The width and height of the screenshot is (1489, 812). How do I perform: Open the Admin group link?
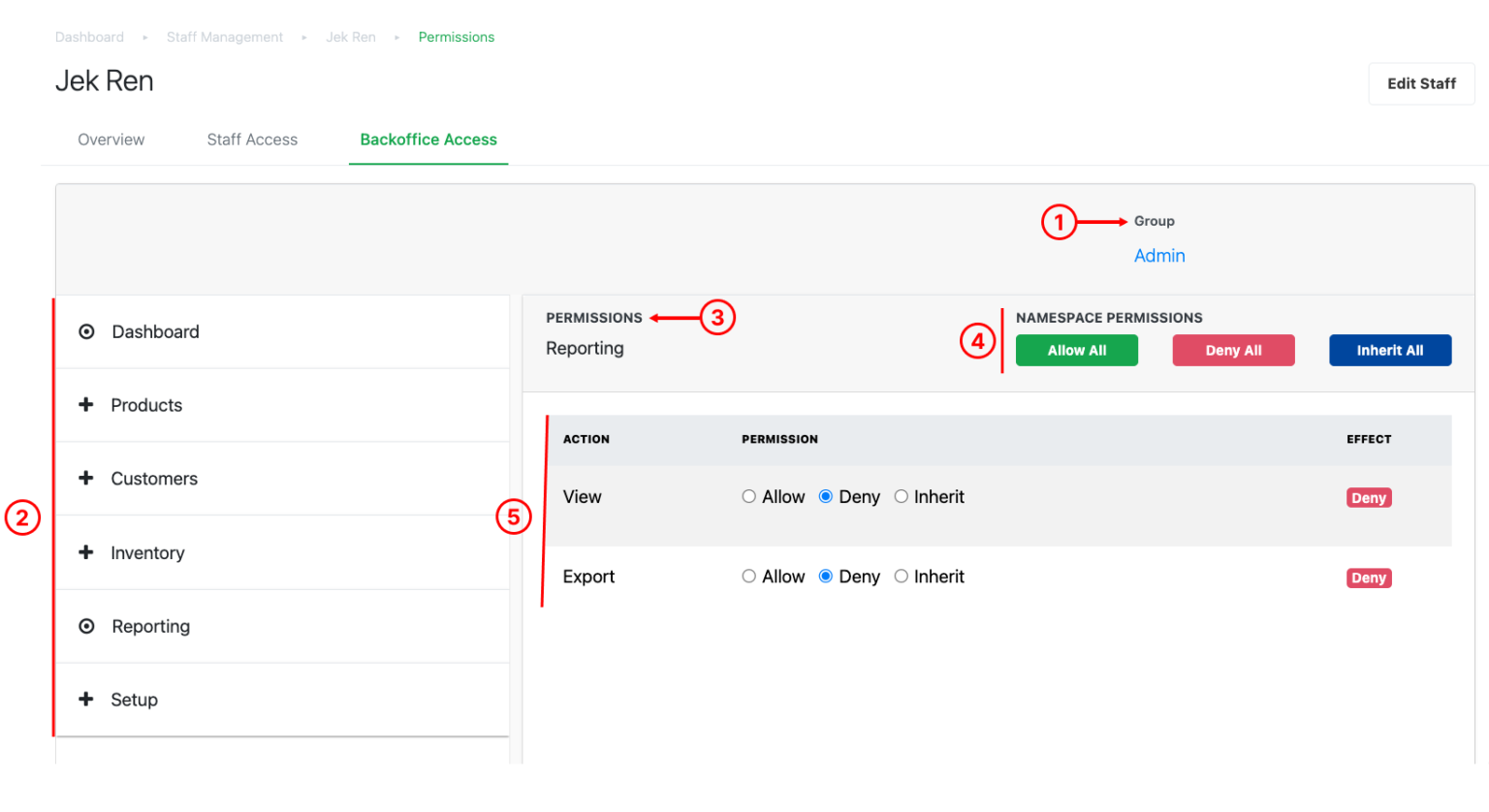tap(1159, 256)
